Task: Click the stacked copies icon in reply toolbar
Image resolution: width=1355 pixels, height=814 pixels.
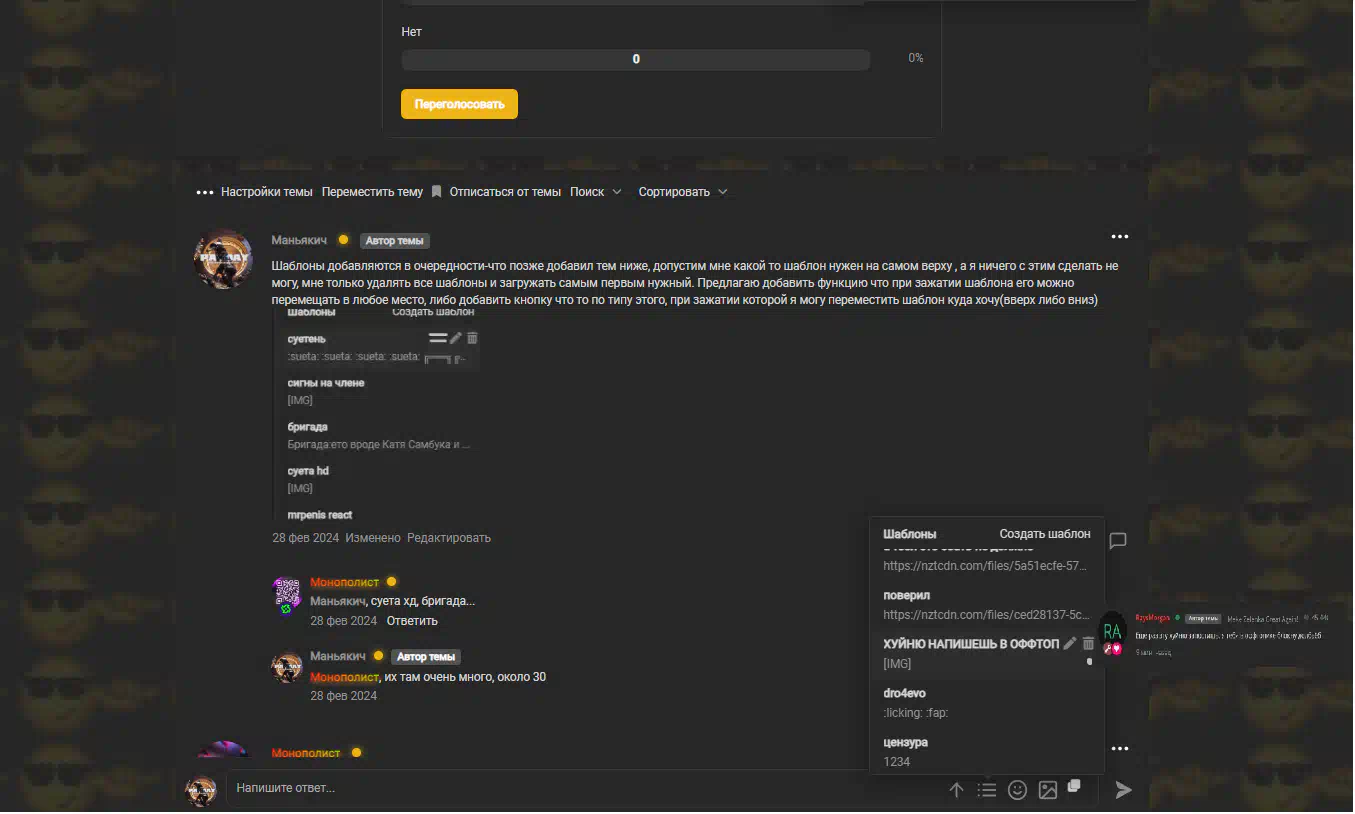Action: 1074,786
